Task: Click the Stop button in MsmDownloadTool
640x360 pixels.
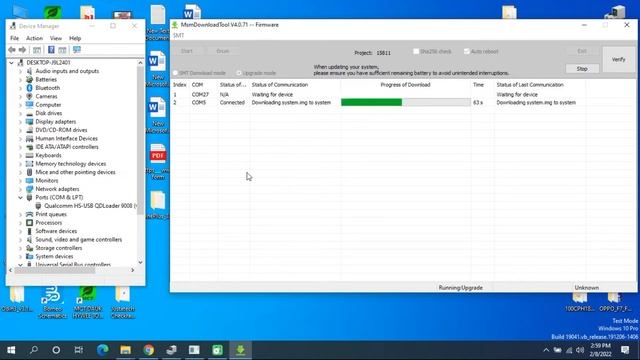Action: (582, 69)
